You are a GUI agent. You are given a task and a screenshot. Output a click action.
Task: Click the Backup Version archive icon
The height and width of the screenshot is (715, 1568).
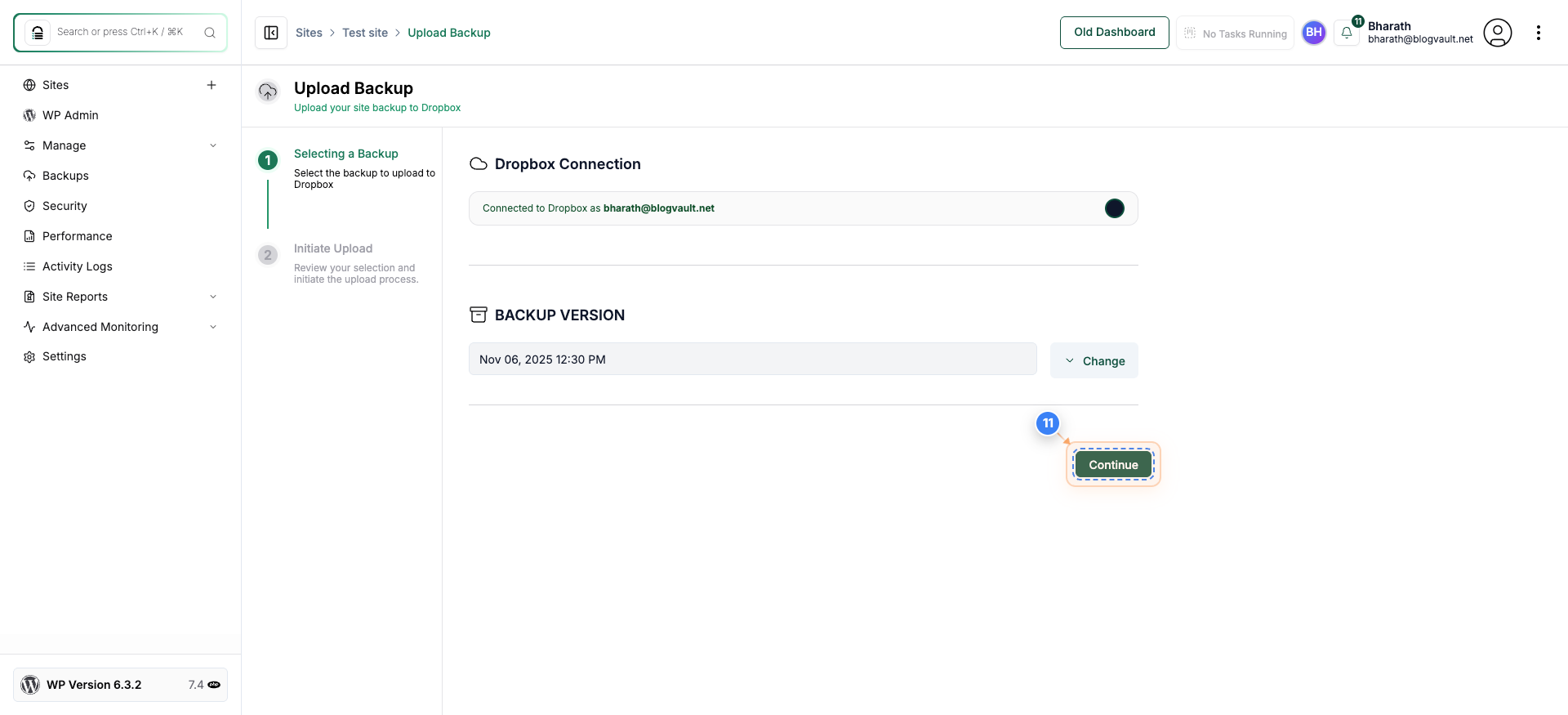click(479, 315)
